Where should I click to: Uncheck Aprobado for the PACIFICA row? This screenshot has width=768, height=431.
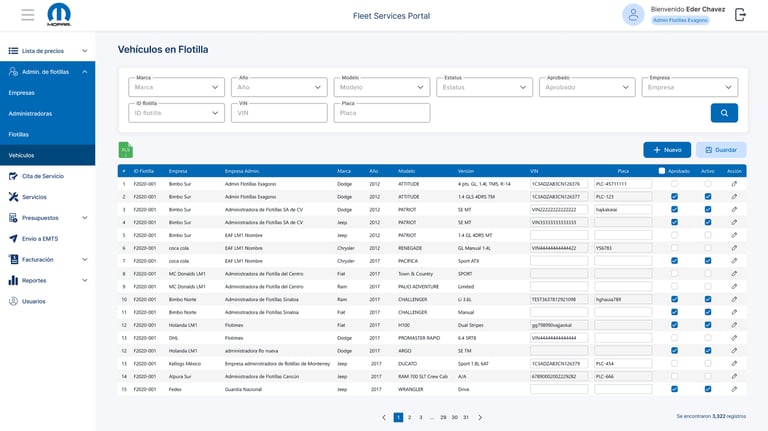tap(674, 261)
